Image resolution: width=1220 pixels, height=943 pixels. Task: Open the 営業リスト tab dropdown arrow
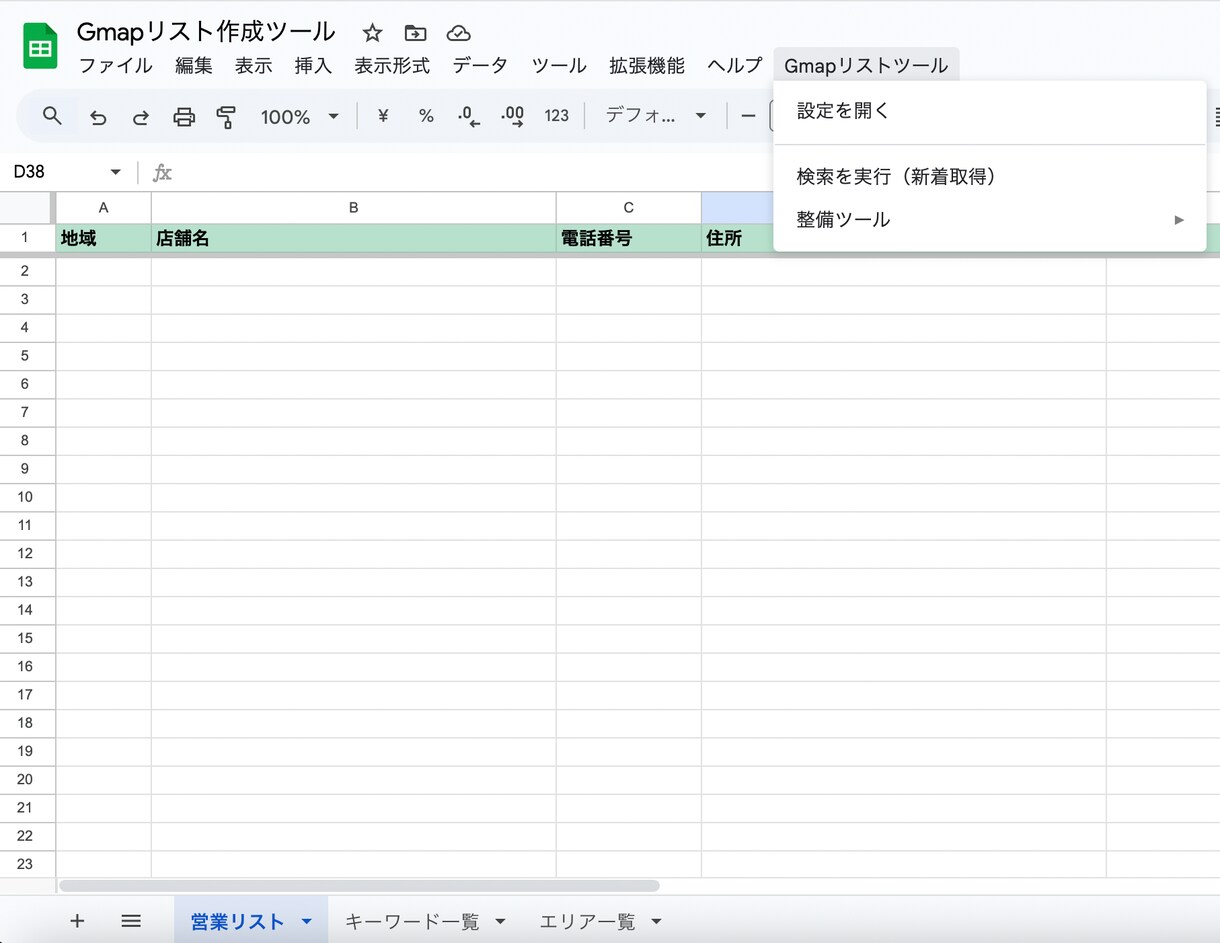307,922
